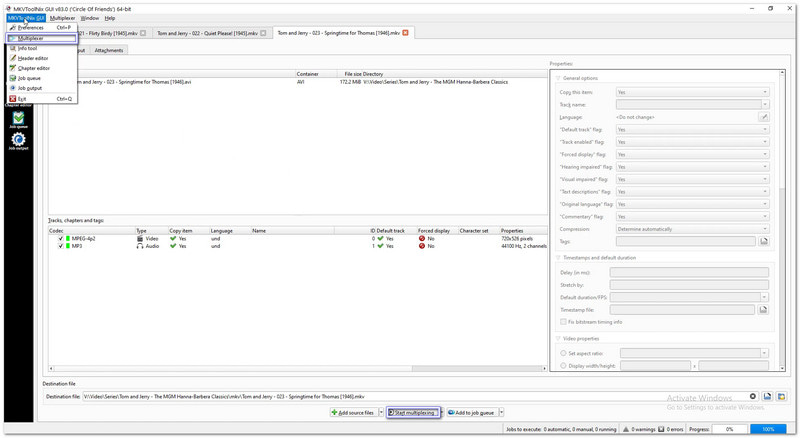
Task: Toggle the MPEG-4p2 video track checkbox
Action: tap(60, 239)
